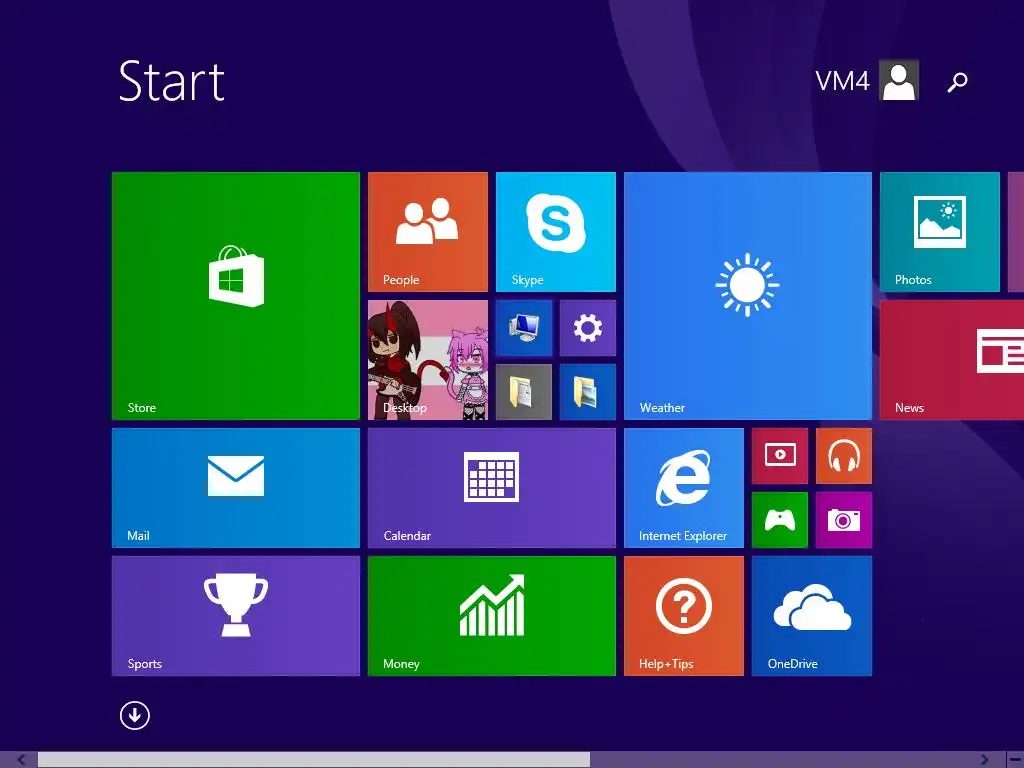Open the Camera small tile
1024x768 pixels.
click(844, 520)
